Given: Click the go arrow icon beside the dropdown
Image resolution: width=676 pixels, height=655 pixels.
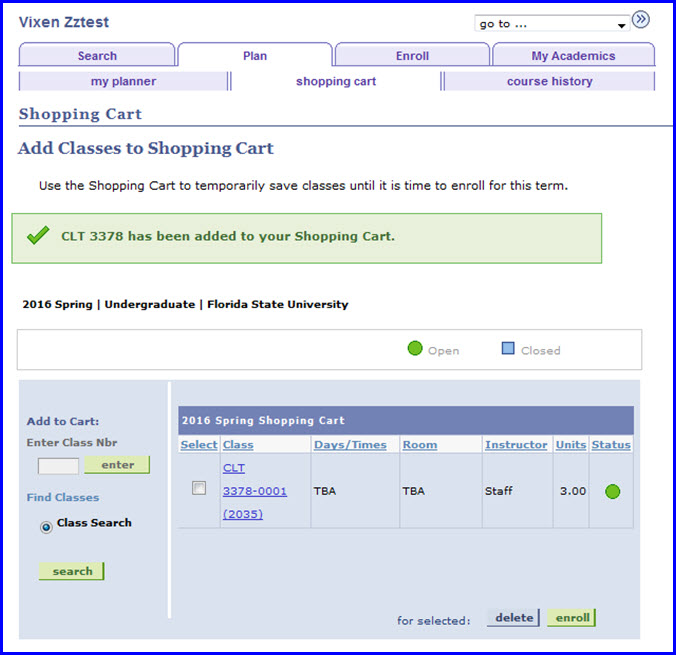Looking at the screenshot, I should pyautogui.click(x=641, y=20).
